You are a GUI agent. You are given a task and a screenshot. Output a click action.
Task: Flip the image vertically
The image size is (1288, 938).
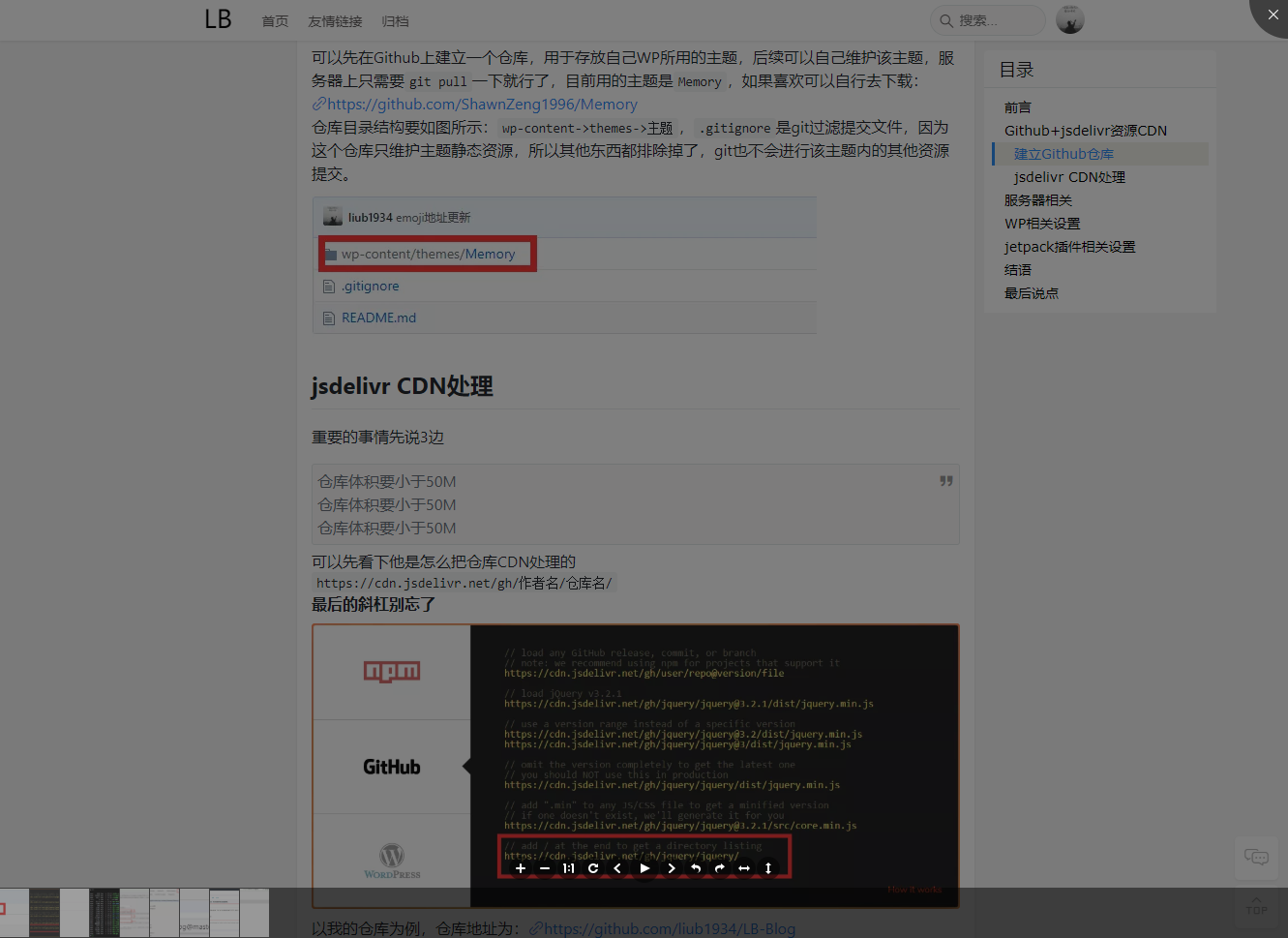tap(767, 868)
